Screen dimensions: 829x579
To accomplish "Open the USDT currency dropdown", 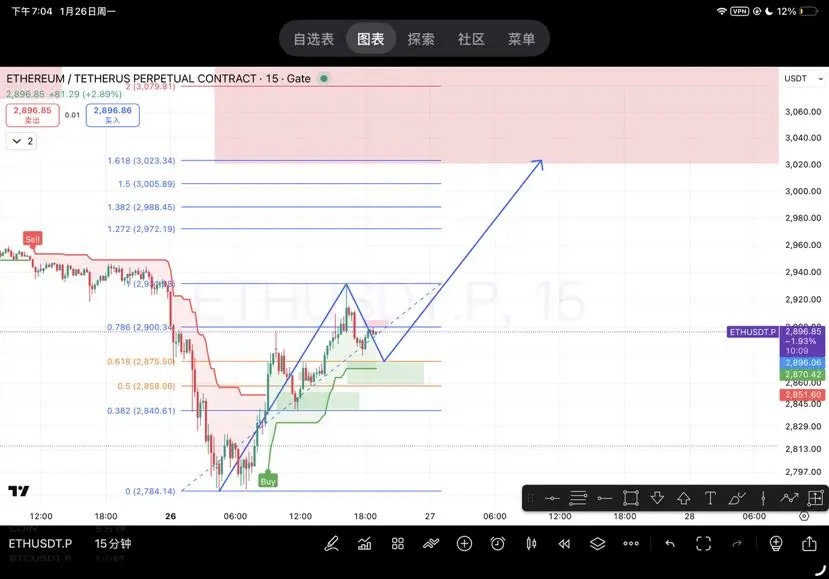I will [804, 79].
